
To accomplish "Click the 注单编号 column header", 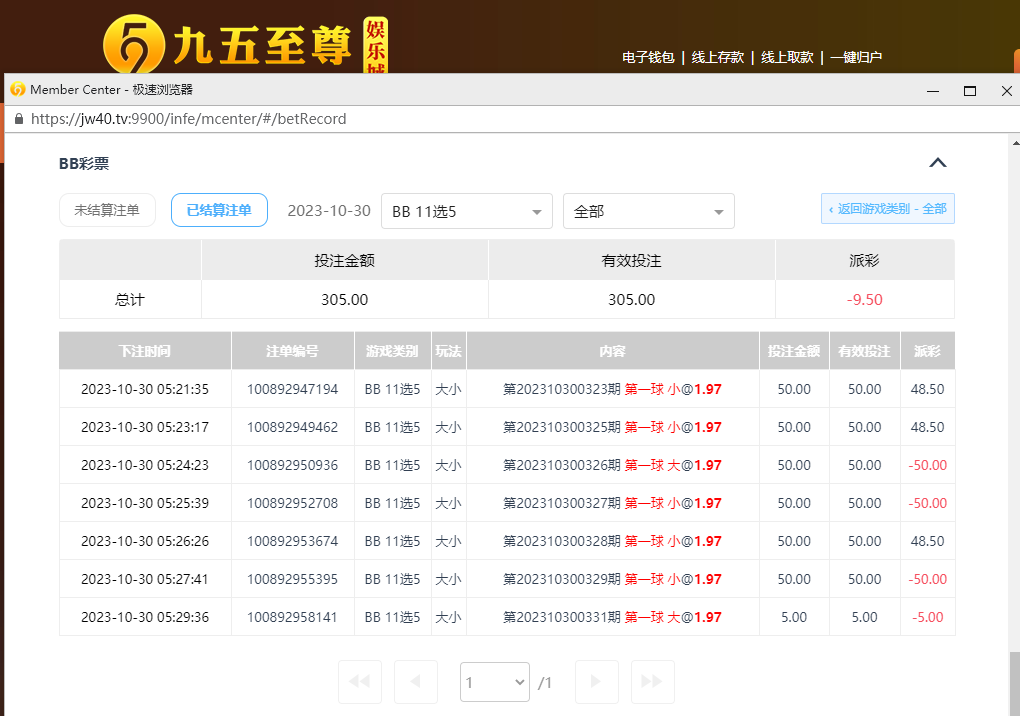I will (293, 351).
